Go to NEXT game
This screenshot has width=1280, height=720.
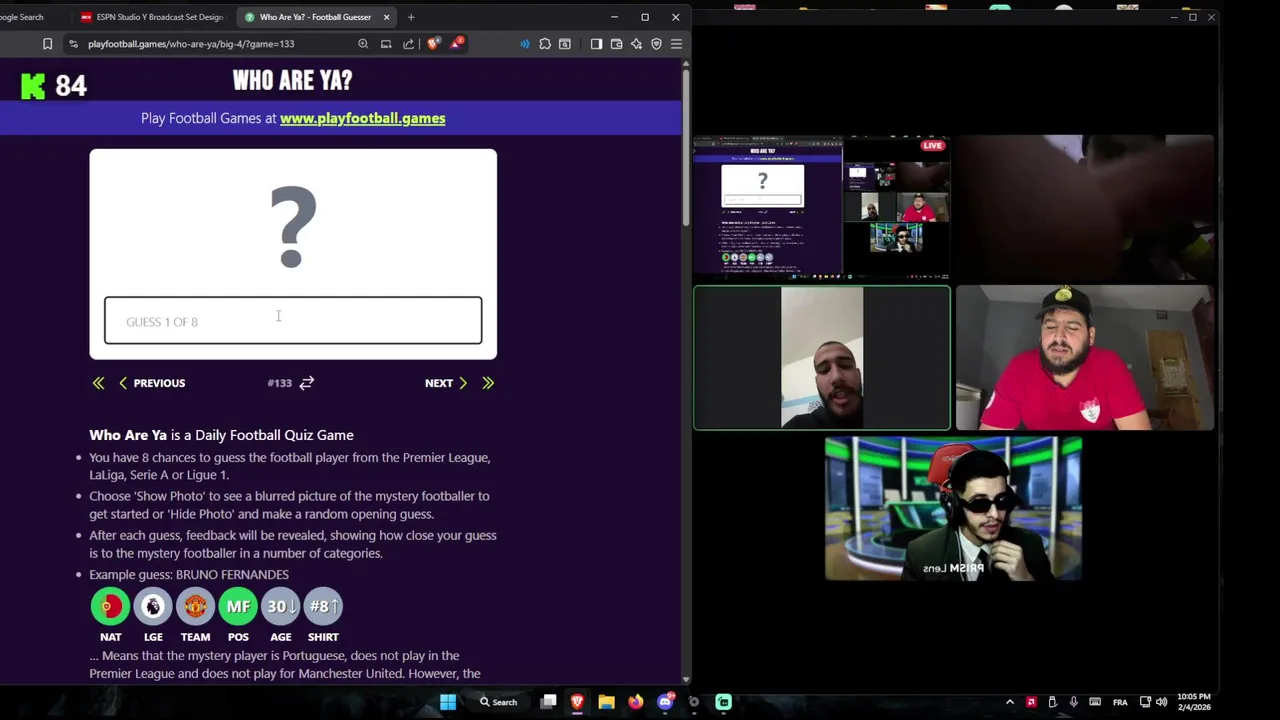(446, 383)
